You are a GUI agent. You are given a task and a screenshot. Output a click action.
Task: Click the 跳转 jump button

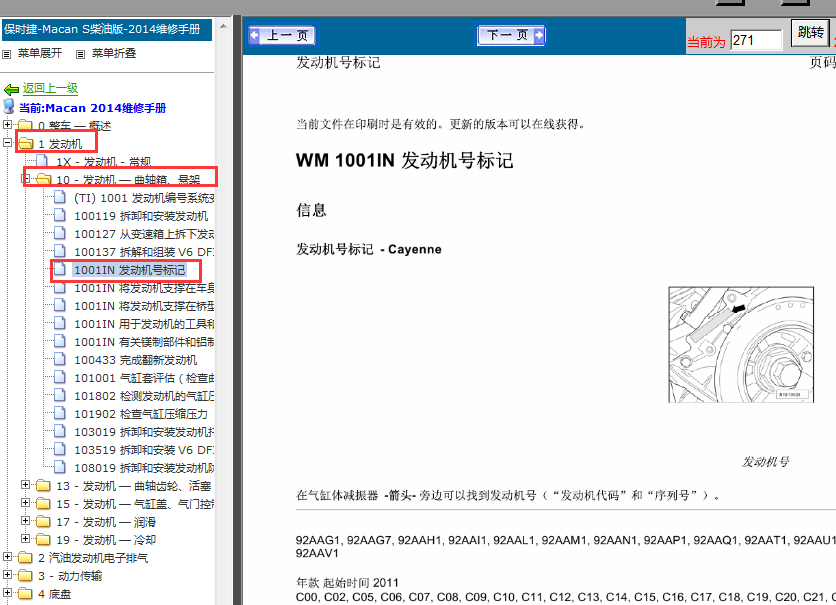click(x=810, y=33)
